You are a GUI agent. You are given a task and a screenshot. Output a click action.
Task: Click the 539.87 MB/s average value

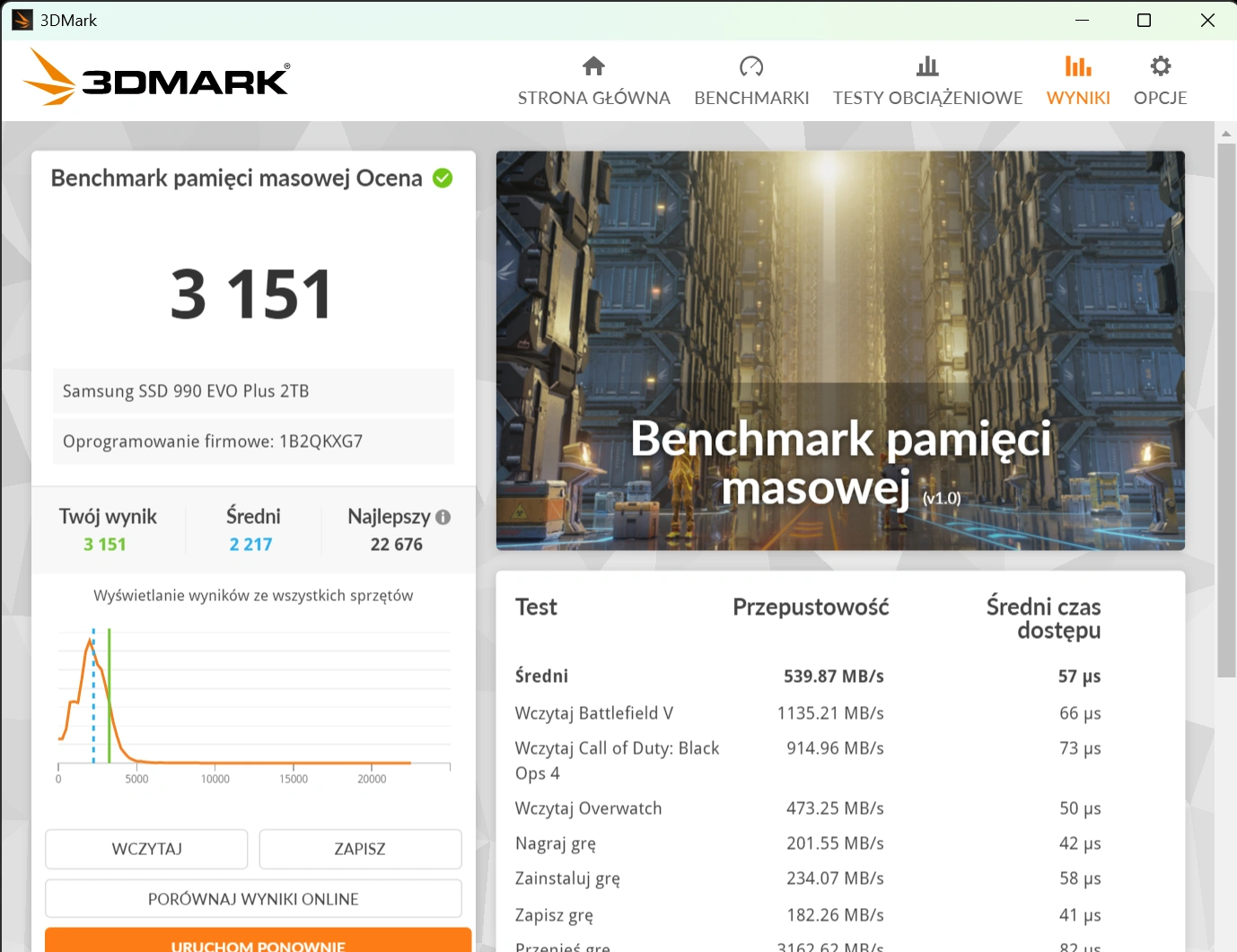click(834, 677)
